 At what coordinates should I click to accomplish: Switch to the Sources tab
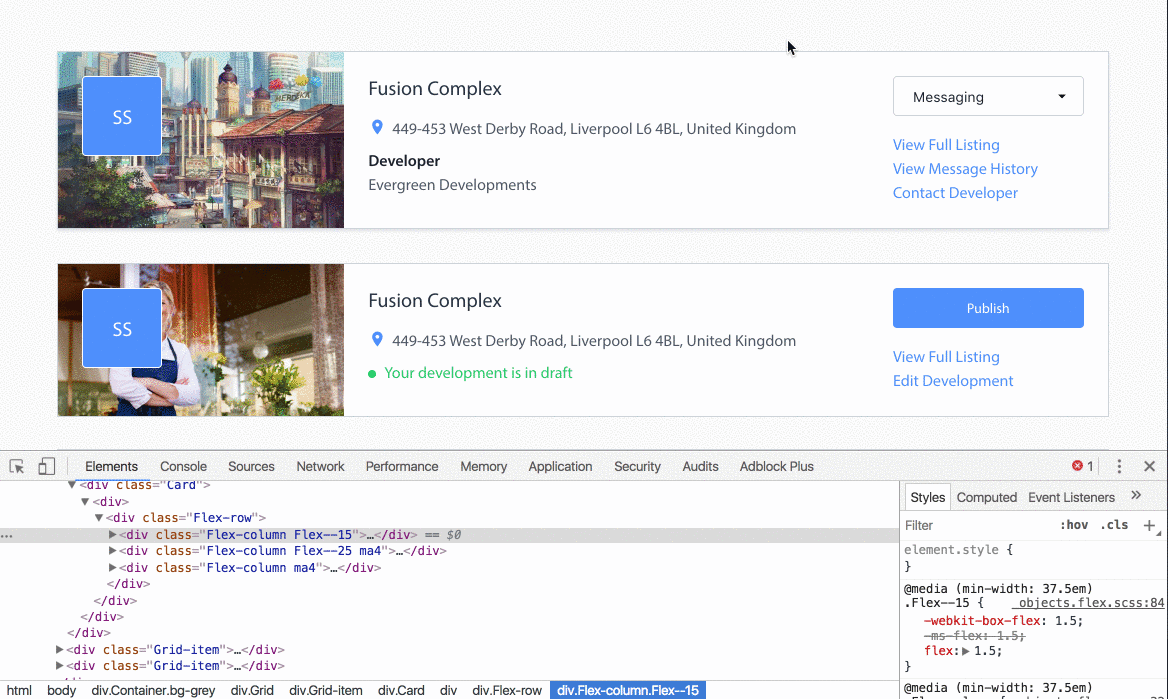(251, 466)
